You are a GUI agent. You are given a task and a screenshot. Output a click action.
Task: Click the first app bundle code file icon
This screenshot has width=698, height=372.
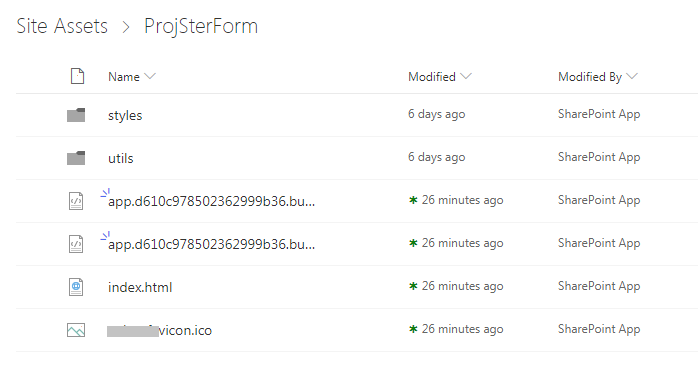tap(76, 201)
